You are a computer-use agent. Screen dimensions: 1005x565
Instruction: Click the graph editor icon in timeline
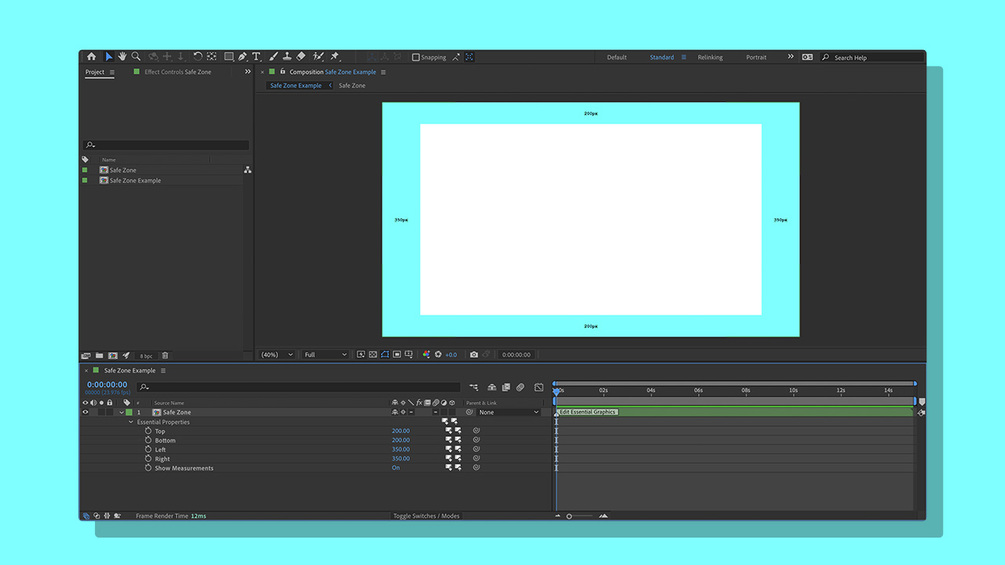tap(539, 387)
